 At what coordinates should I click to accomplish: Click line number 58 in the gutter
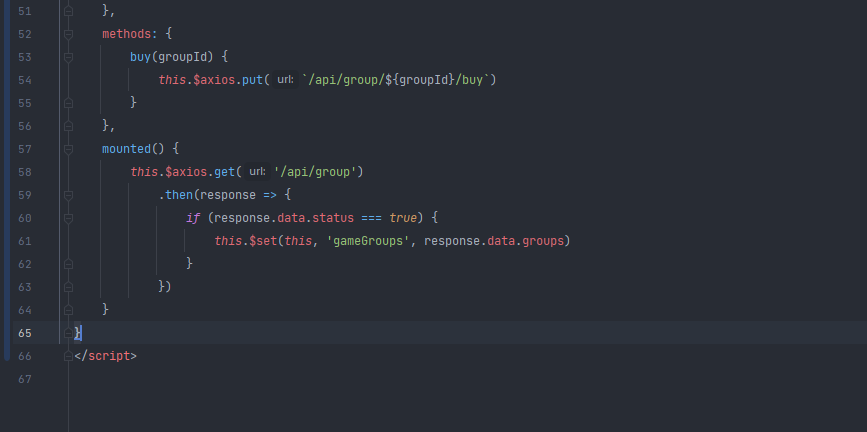pos(25,172)
